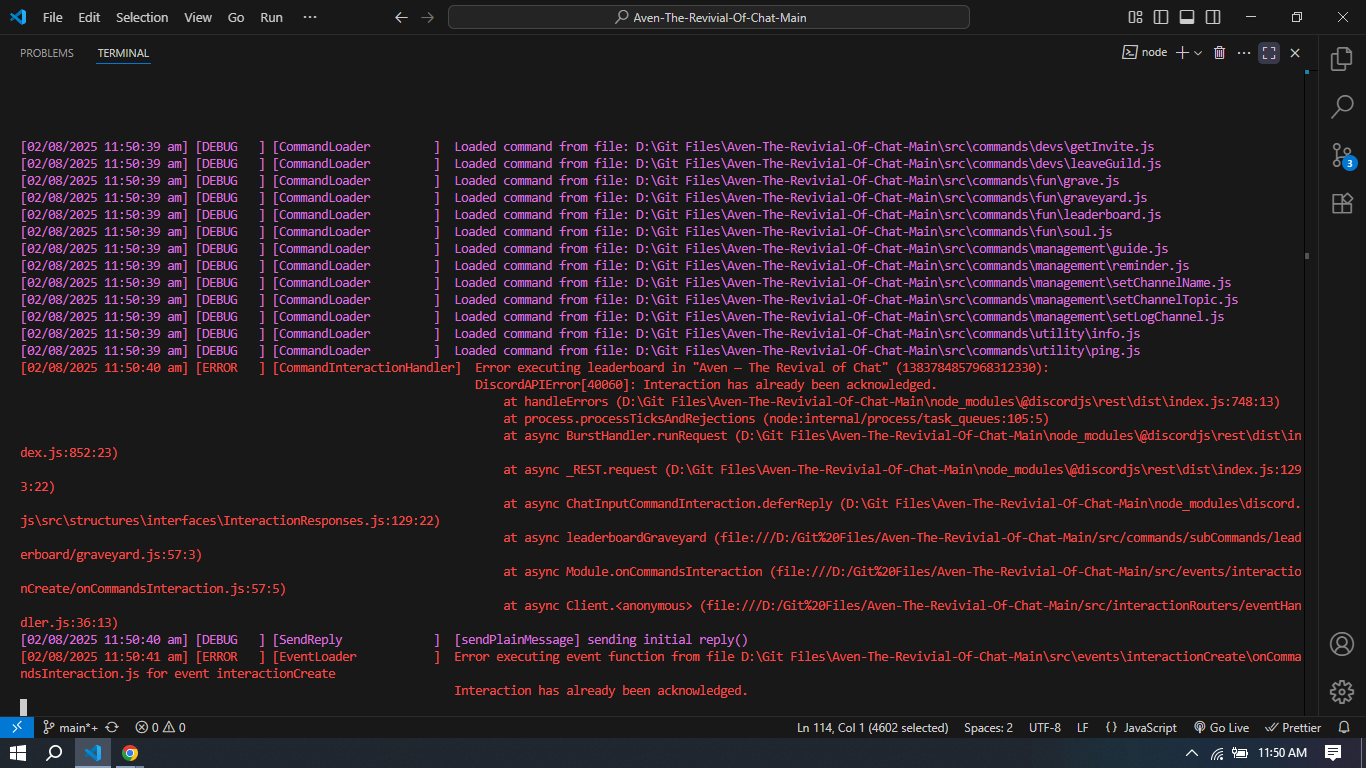Open the launch profile dropdown beside plus
1366x768 pixels.
coord(1198,53)
